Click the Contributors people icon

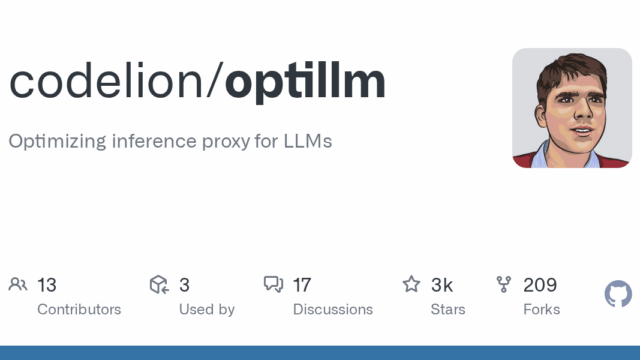(18, 284)
